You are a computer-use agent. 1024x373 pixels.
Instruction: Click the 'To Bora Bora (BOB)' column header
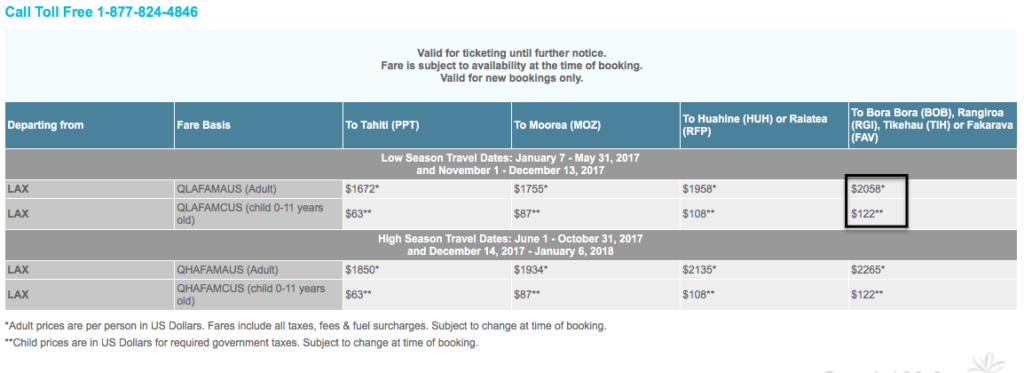coord(933,125)
